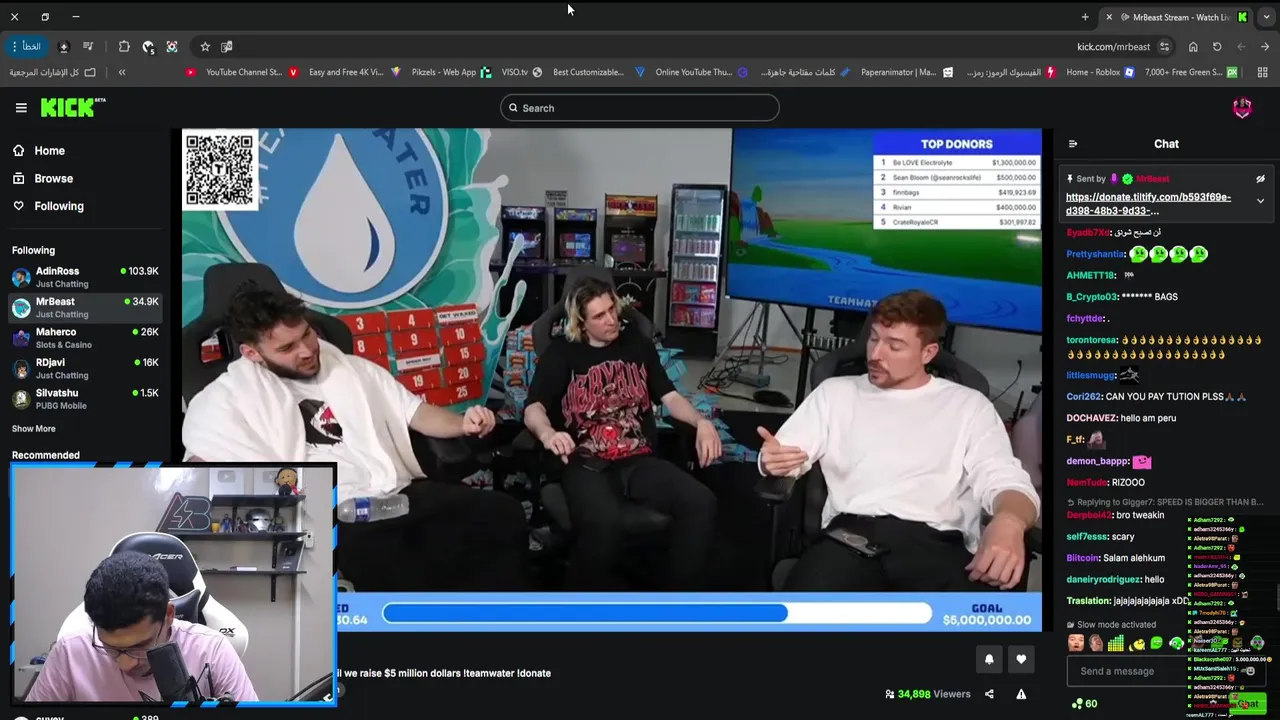Select the MrBeast Stream browser tab
This screenshot has width=1280, height=720.
pos(1176,17)
